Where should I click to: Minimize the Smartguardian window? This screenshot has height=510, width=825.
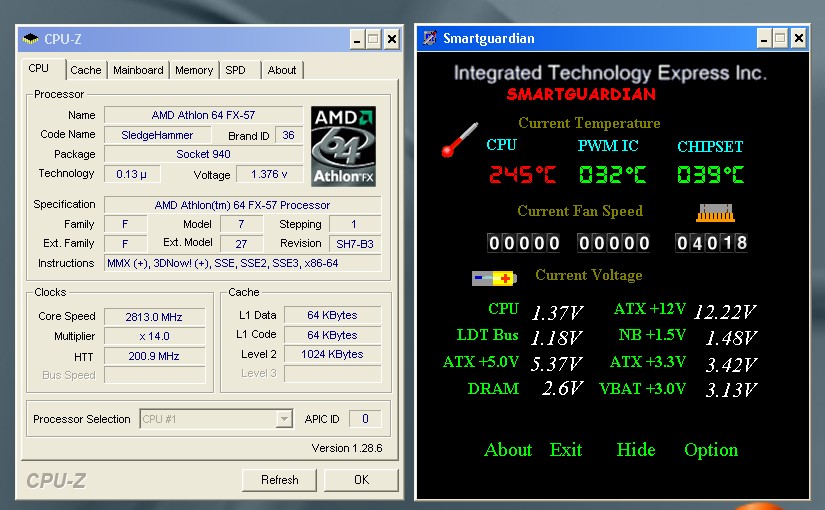coord(764,38)
